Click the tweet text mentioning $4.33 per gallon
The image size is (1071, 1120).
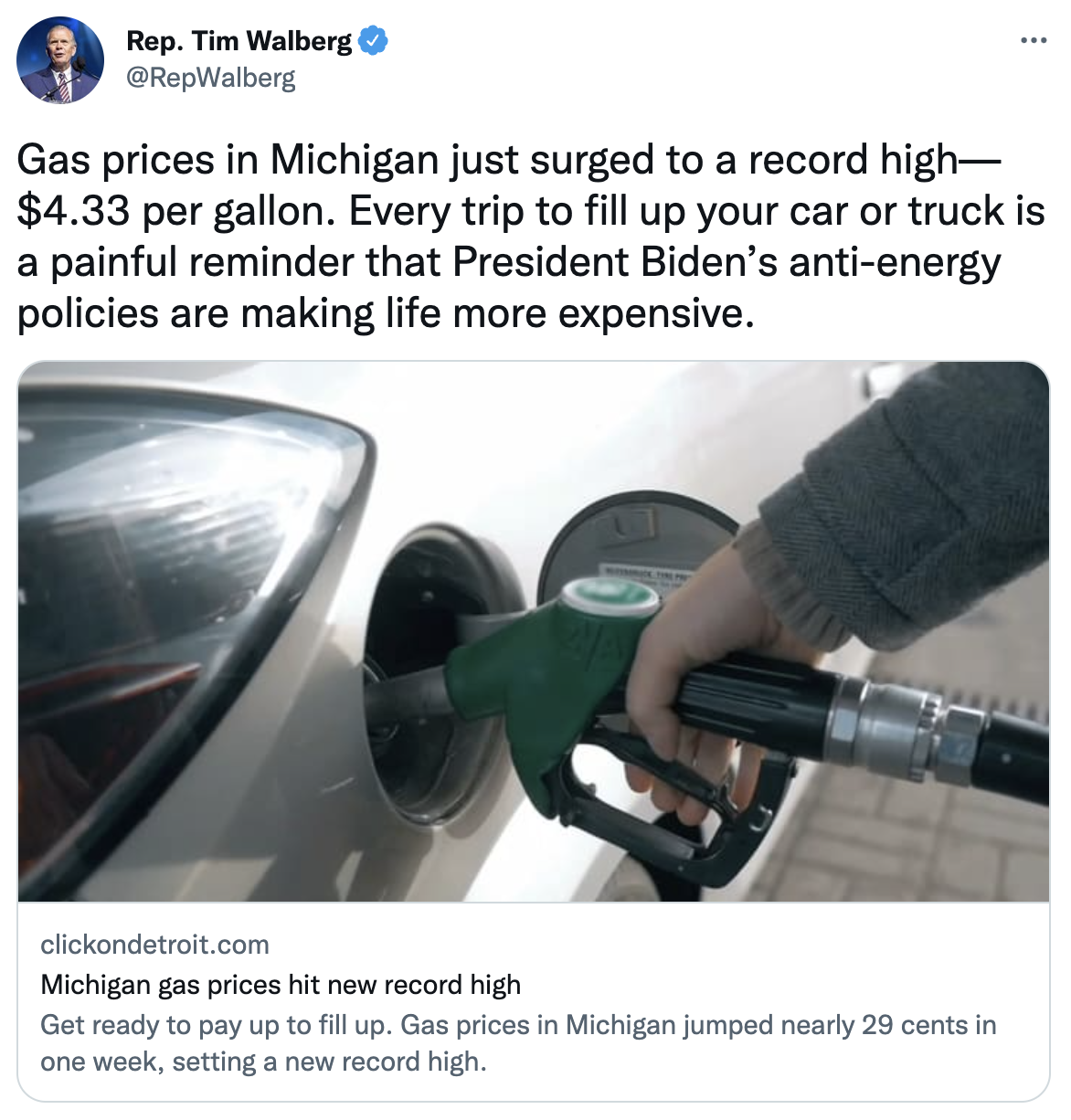(x=531, y=236)
